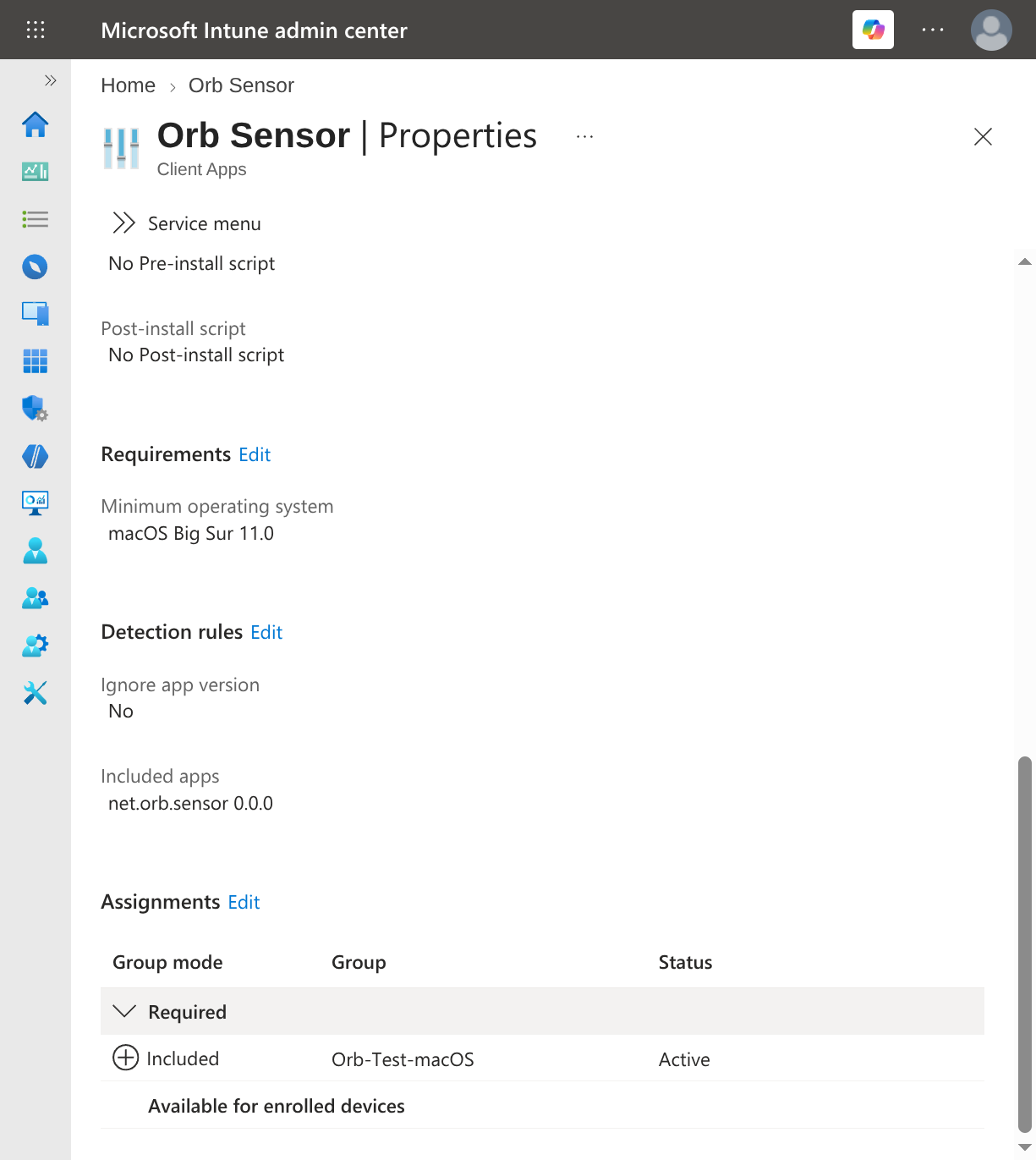Open Reports monitor icon in sidebar
Viewport: 1036px width, 1160px height.
click(36, 503)
